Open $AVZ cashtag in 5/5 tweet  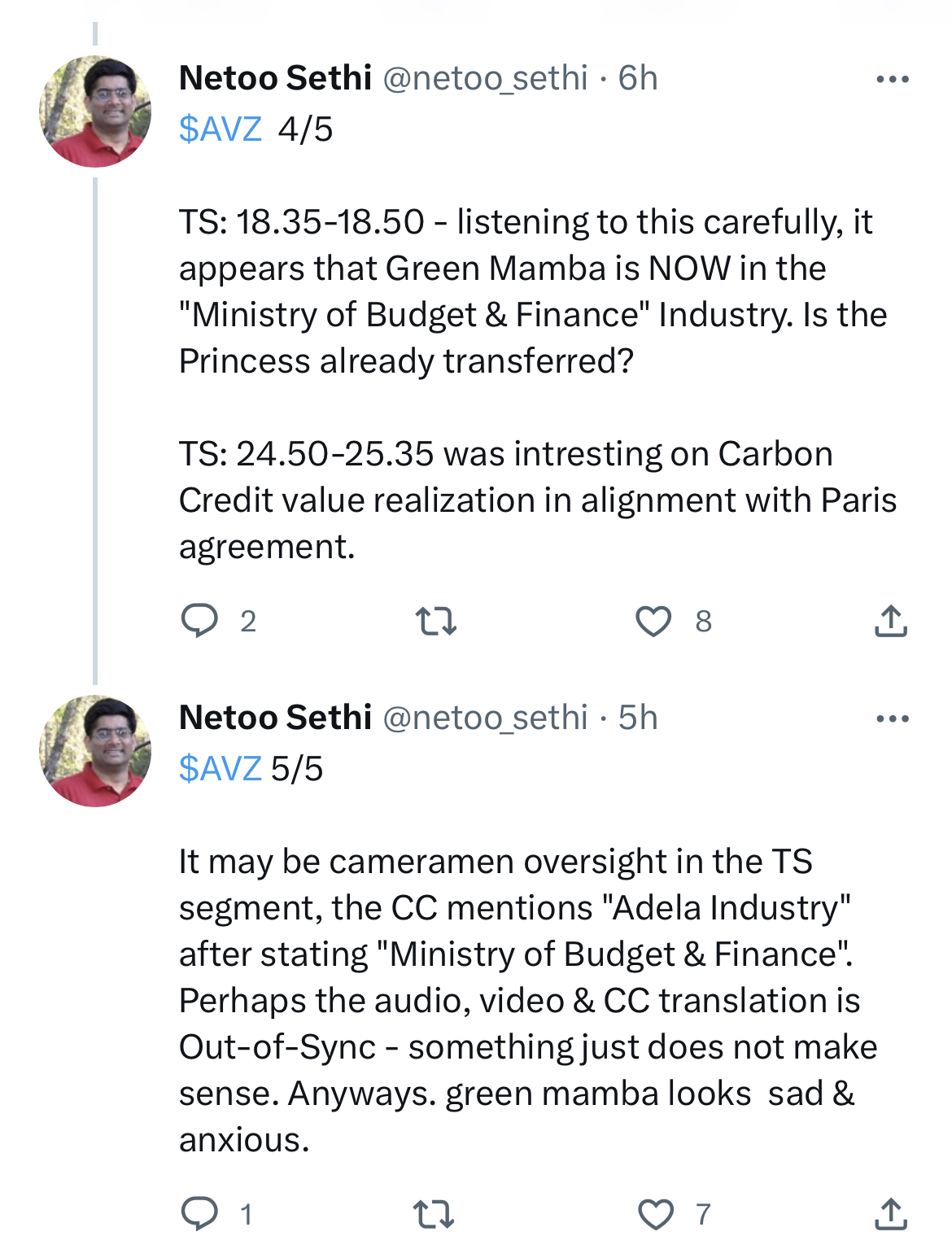(x=221, y=769)
